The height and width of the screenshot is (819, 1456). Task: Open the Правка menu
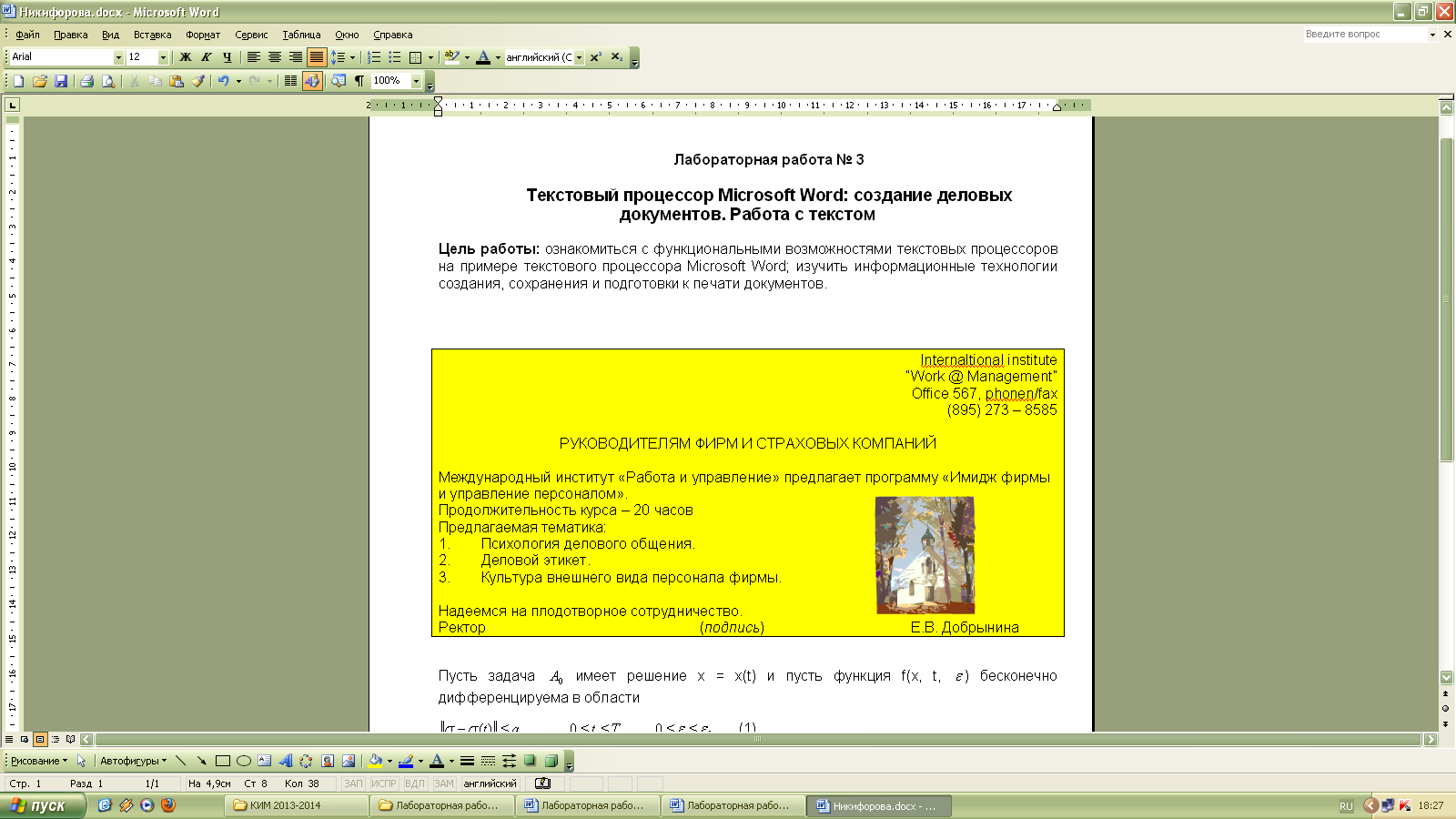(x=70, y=35)
